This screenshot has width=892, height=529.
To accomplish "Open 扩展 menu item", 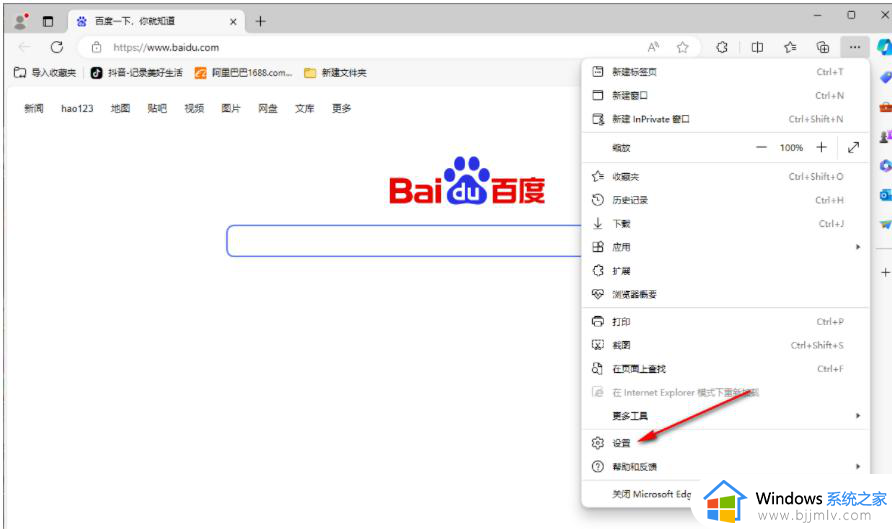I will 725,271.
